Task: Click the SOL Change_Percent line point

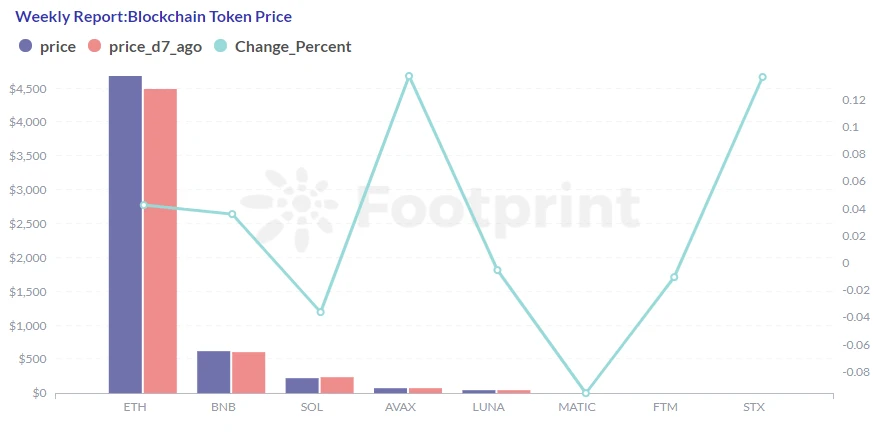Action: [320, 312]
